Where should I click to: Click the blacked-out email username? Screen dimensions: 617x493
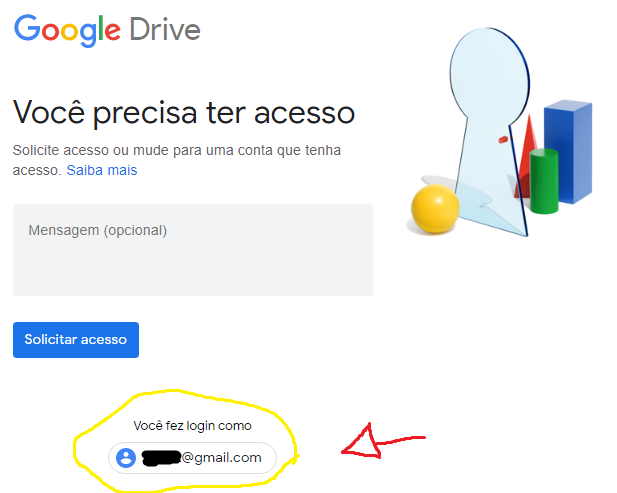161,458
